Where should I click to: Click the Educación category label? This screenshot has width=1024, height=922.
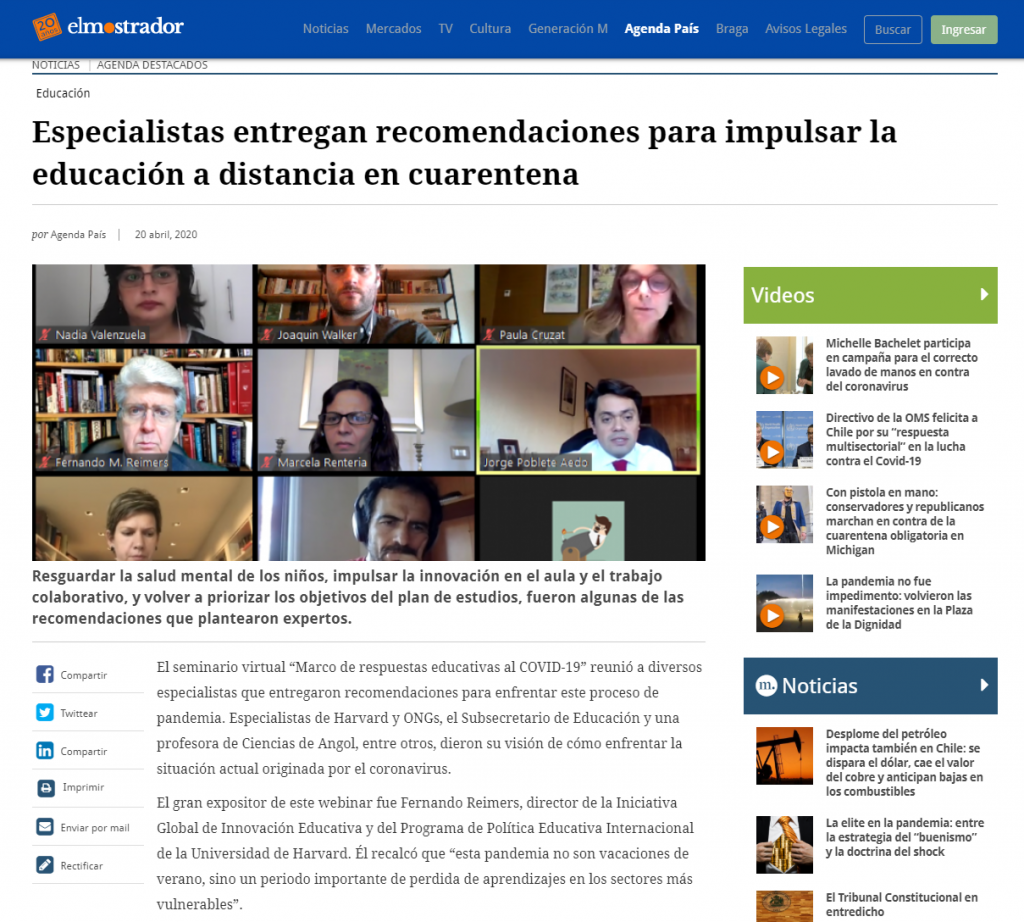[x=63, y=93]
